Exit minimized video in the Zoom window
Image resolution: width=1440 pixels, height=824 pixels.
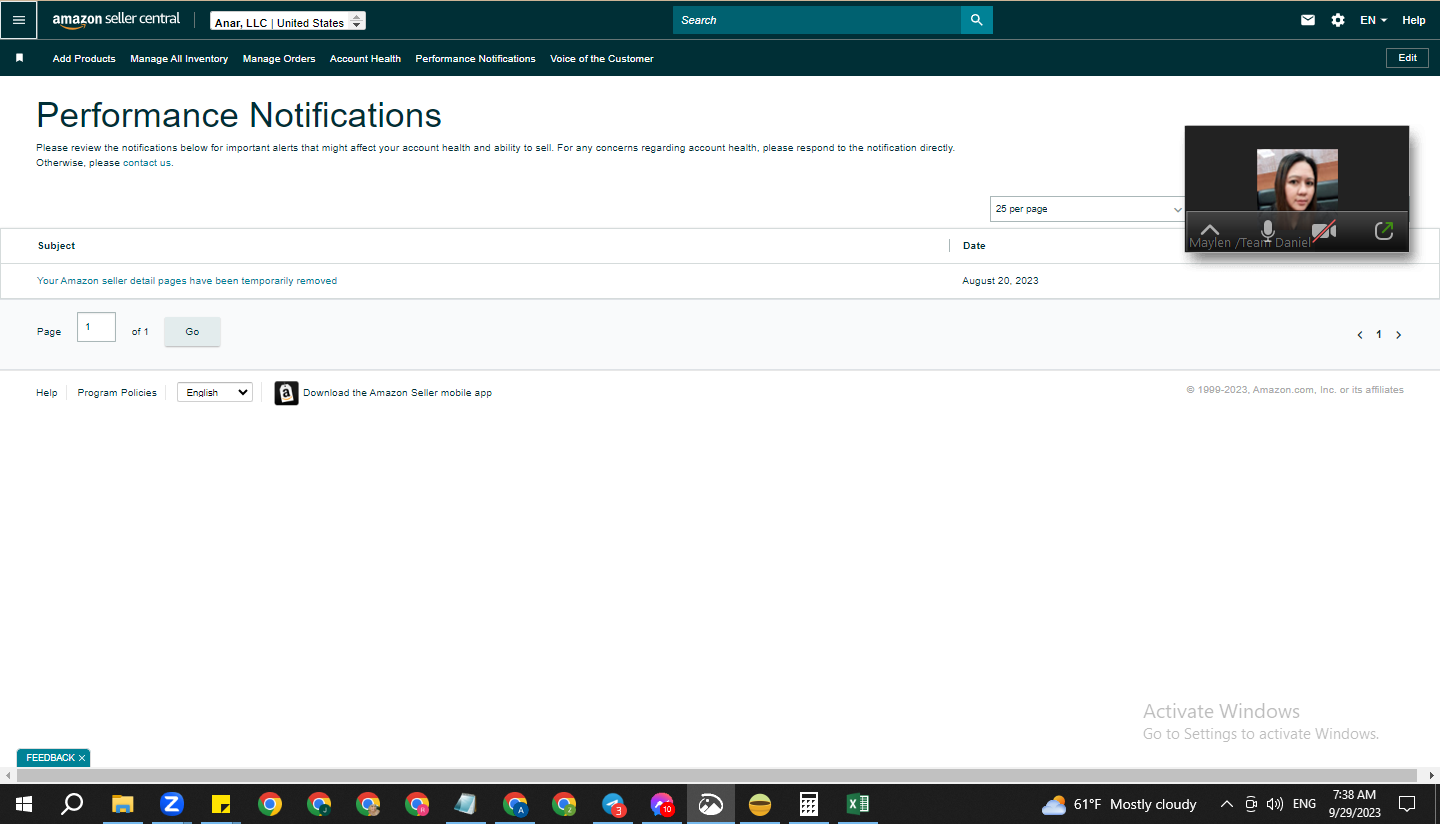click(x=1384, y=231)
